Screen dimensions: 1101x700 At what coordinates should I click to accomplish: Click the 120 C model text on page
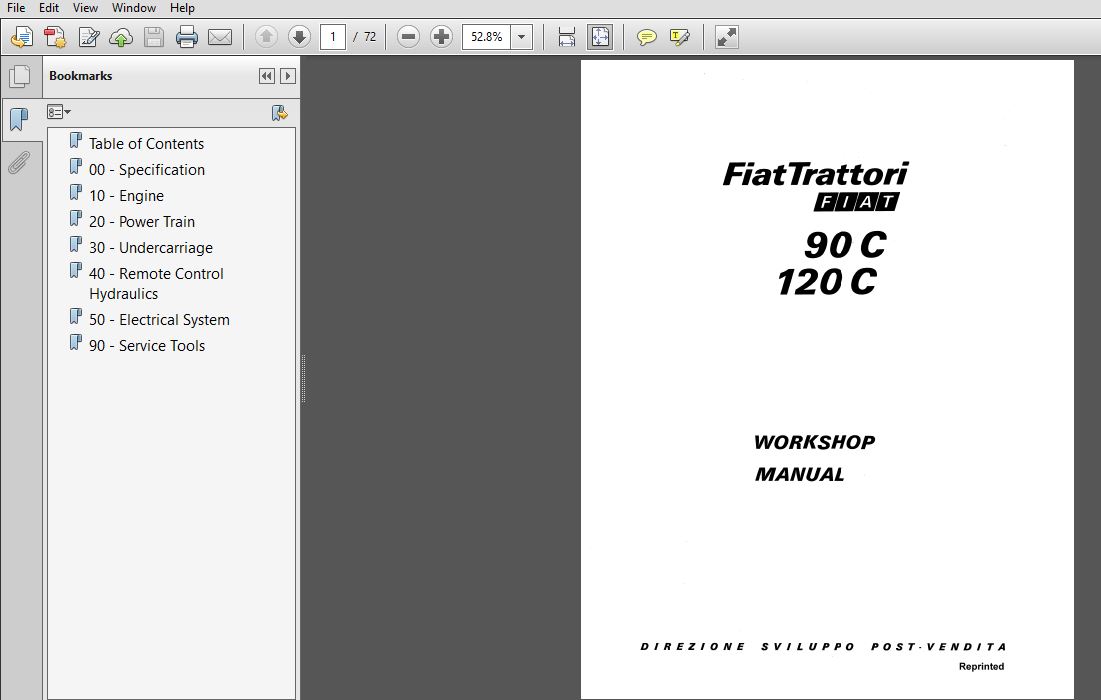(x=826, y=282)
